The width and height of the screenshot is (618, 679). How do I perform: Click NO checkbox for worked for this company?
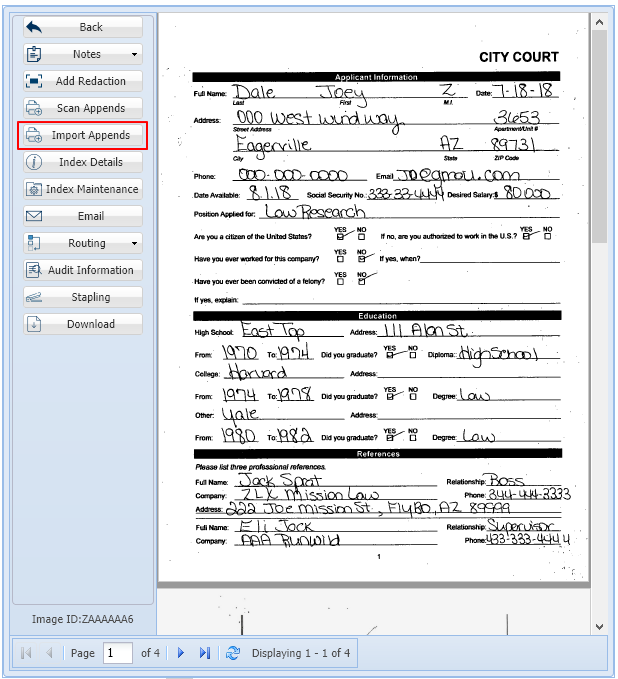coord(362,259)
